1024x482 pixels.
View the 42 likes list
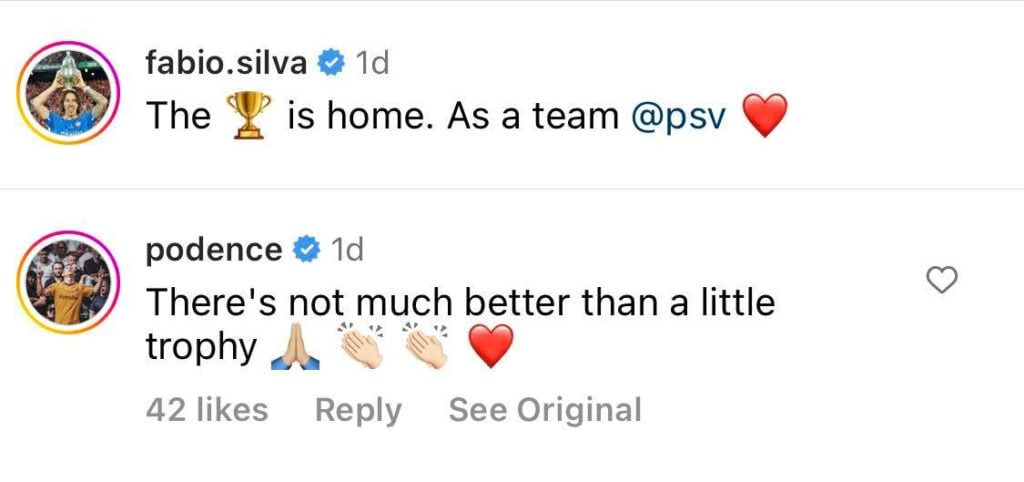207,410
